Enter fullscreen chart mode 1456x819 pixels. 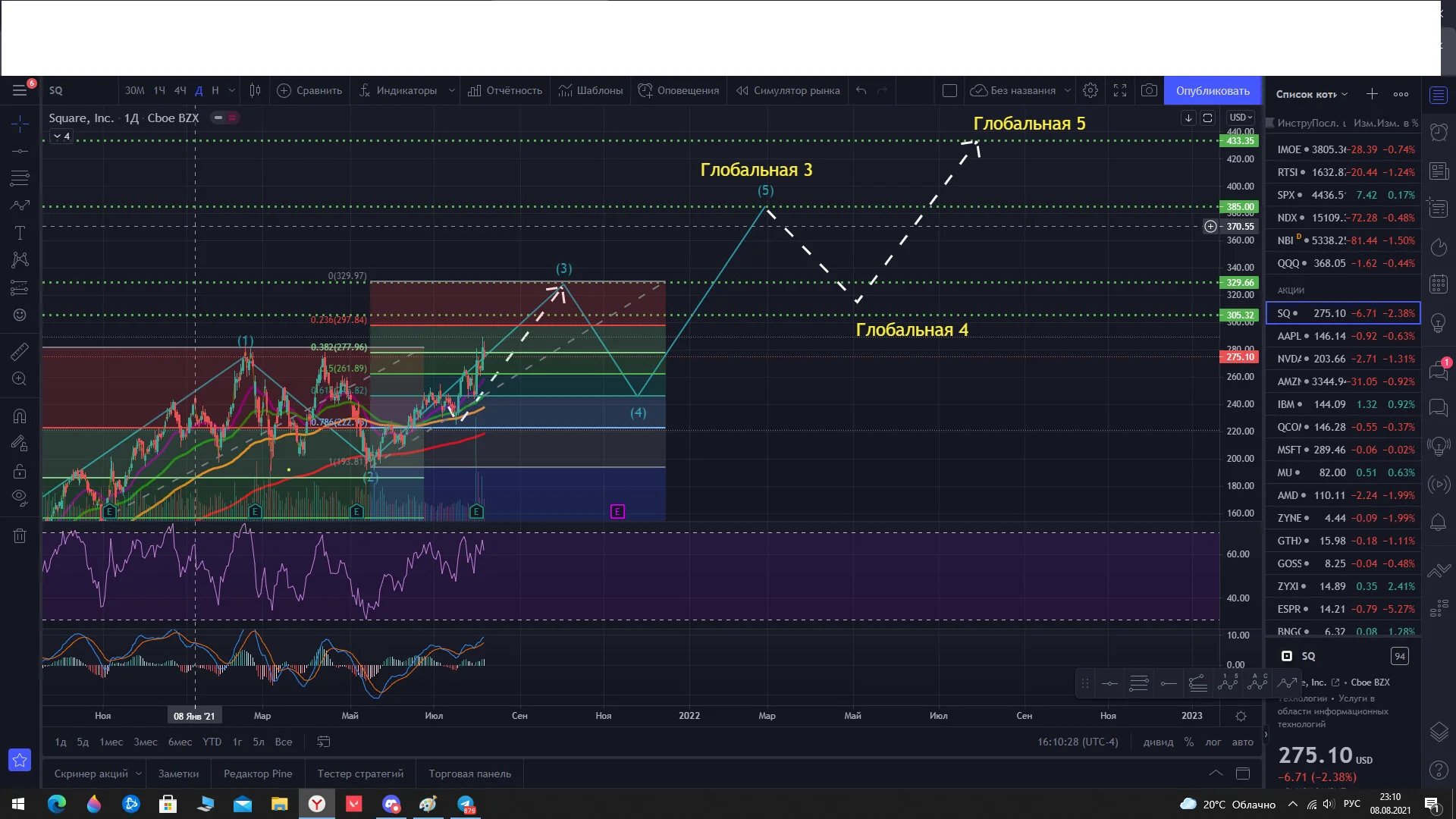[1120, 91]
